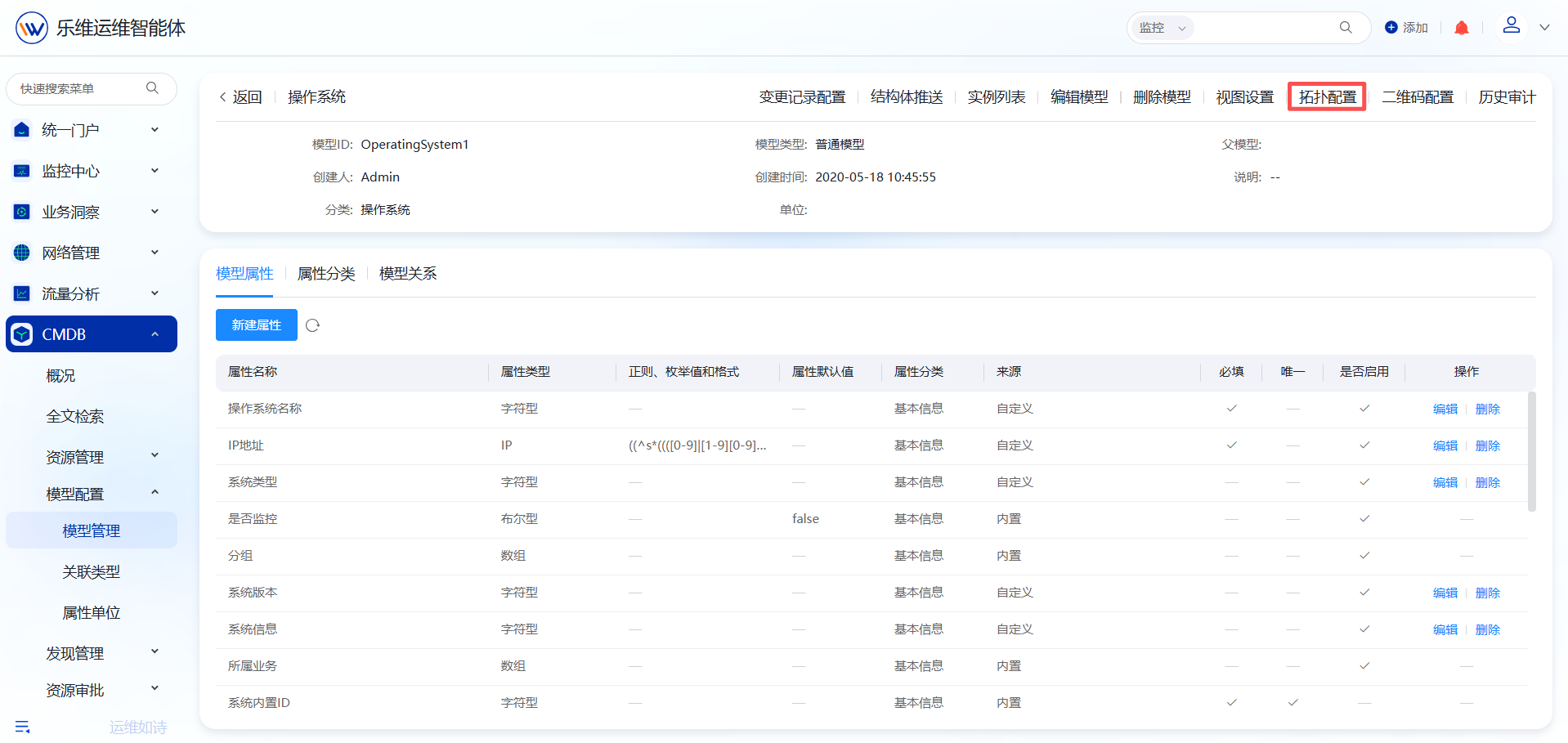1568x743 pixels.
Task: Click 返回 to go back
Action: point(248,97)
